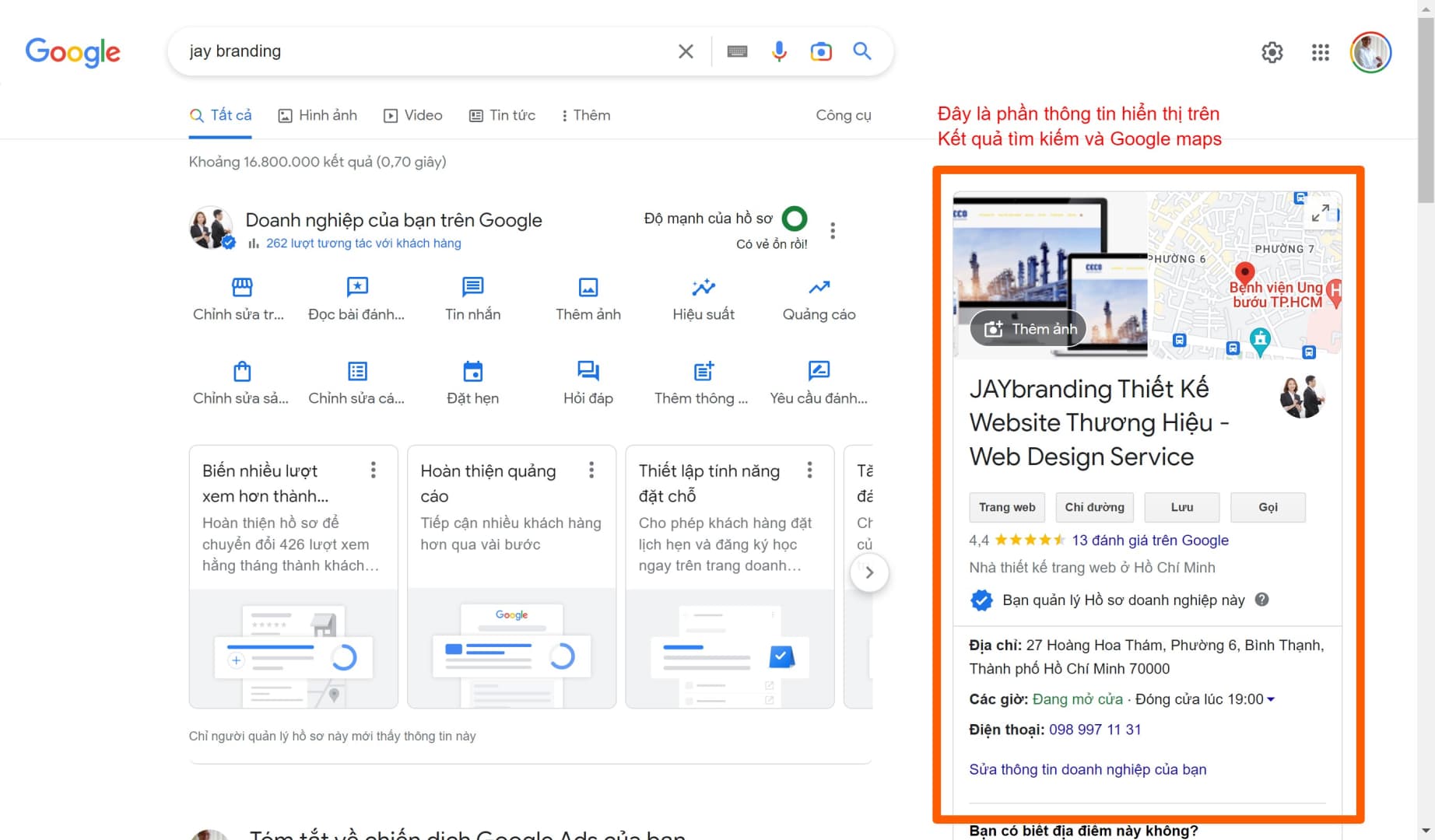Open Google Lens camera search icon

(x=821, y=51)
